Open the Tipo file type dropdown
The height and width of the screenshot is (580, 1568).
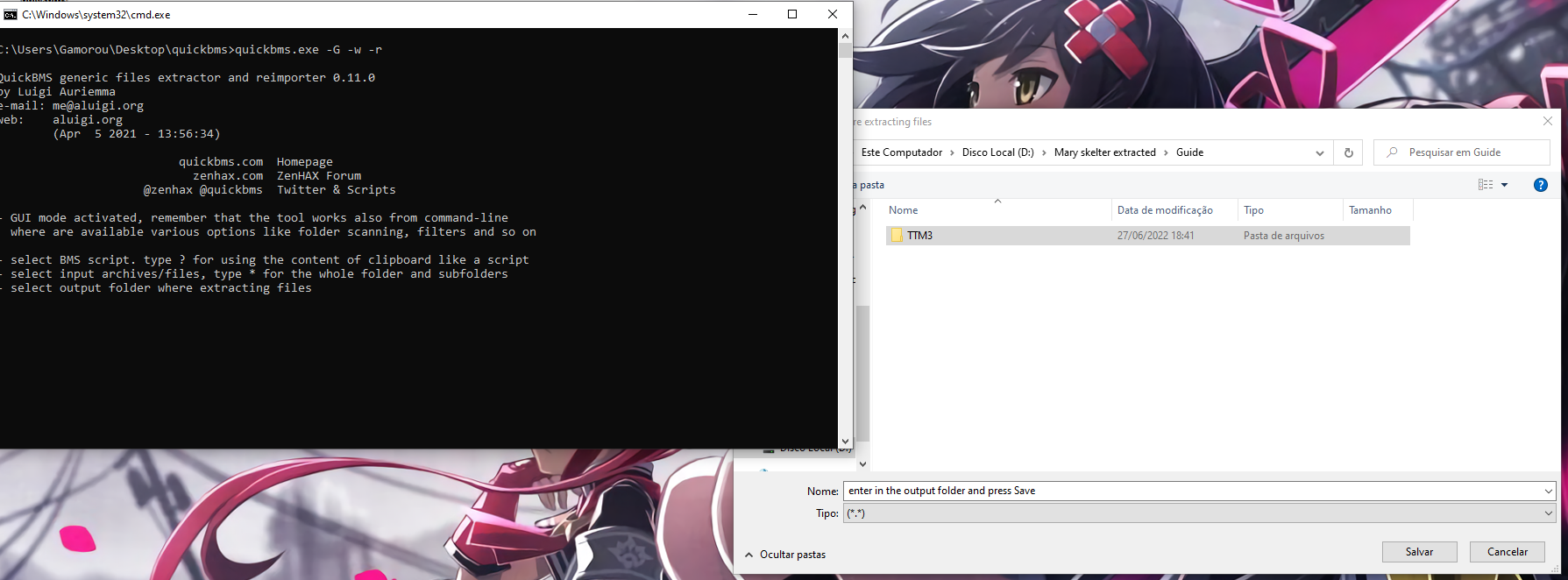(x=1199, y=513)
